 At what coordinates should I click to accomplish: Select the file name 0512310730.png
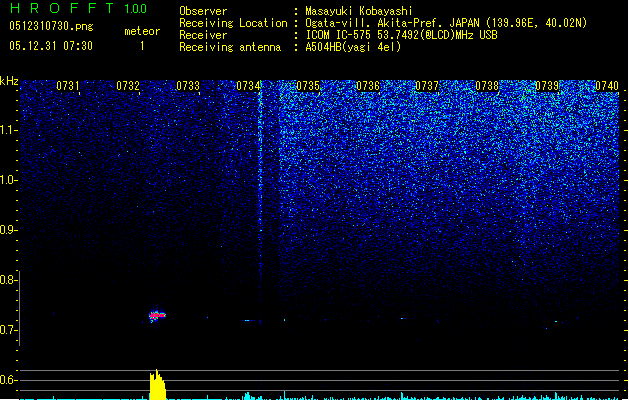(x=51, y=26)
